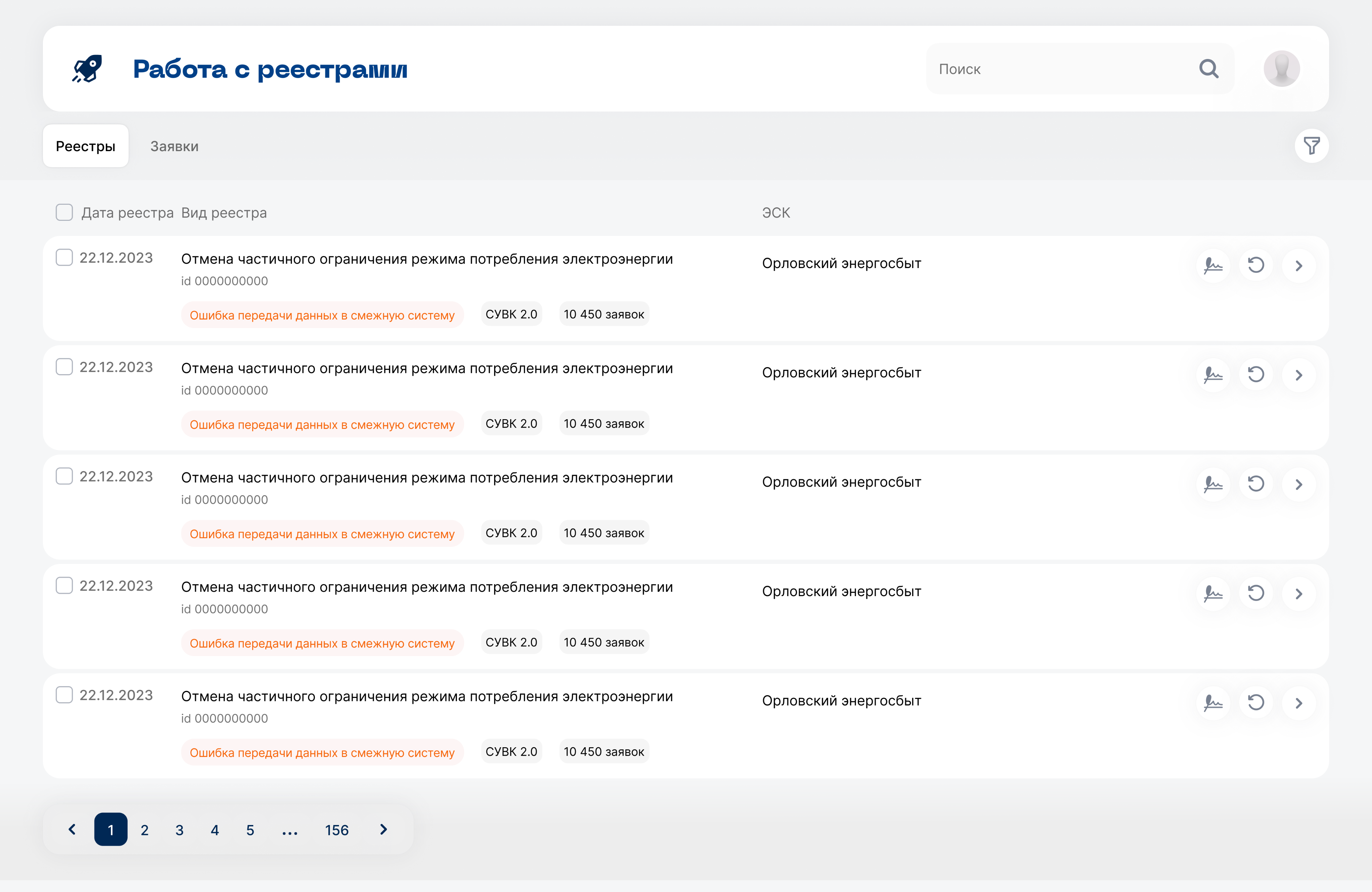The height and width of the screenshot is (892, 1372).
Task: Check the first registry row checkbox
Action: [x=64, y=257]
